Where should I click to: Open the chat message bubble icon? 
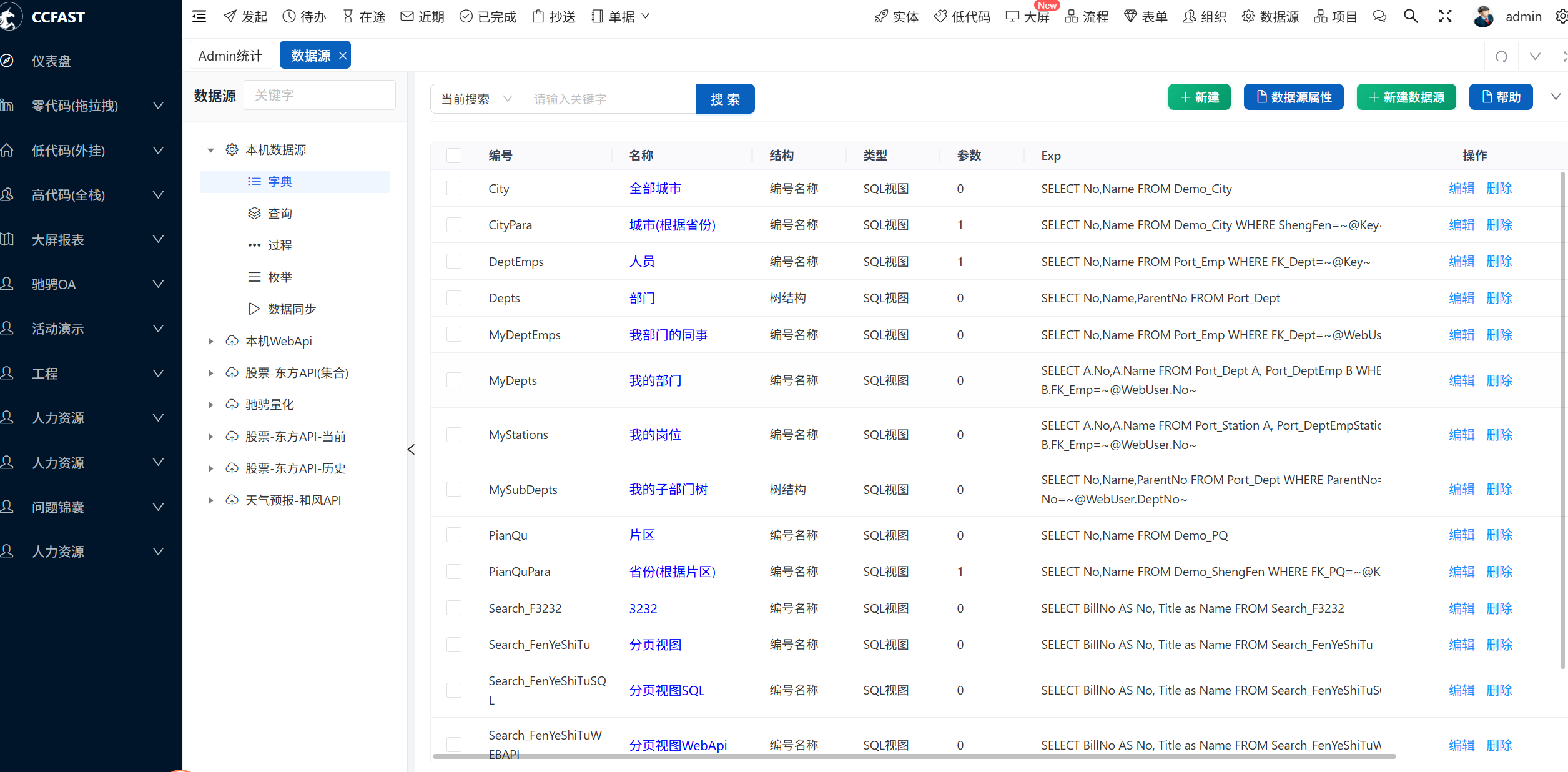pos(1379,17)
